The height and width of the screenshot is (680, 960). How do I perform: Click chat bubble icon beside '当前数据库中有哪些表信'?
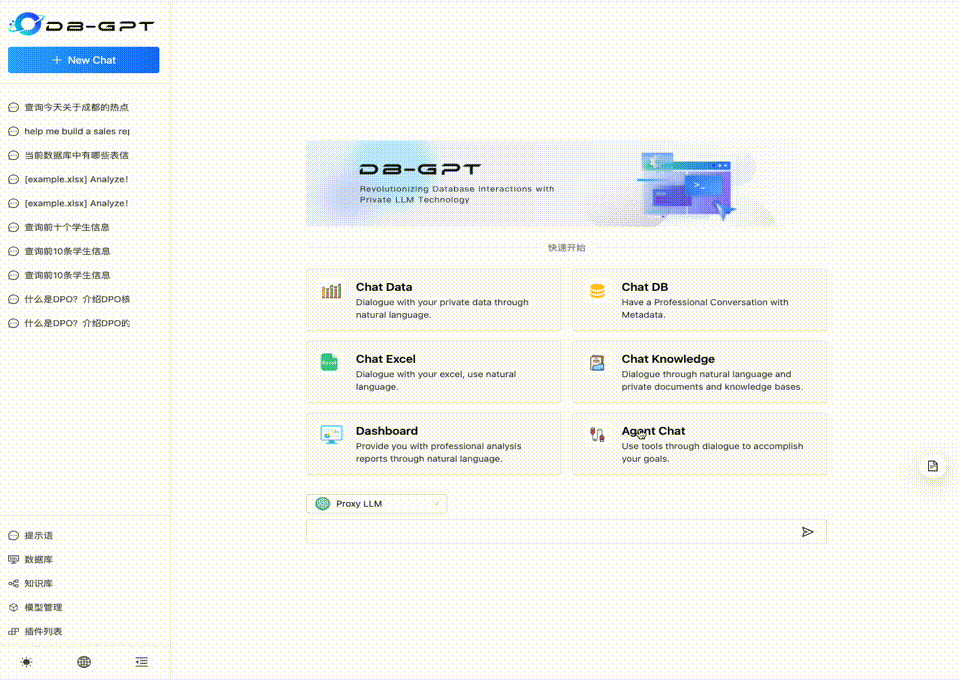pyautogui.click(x=13, y=155)
